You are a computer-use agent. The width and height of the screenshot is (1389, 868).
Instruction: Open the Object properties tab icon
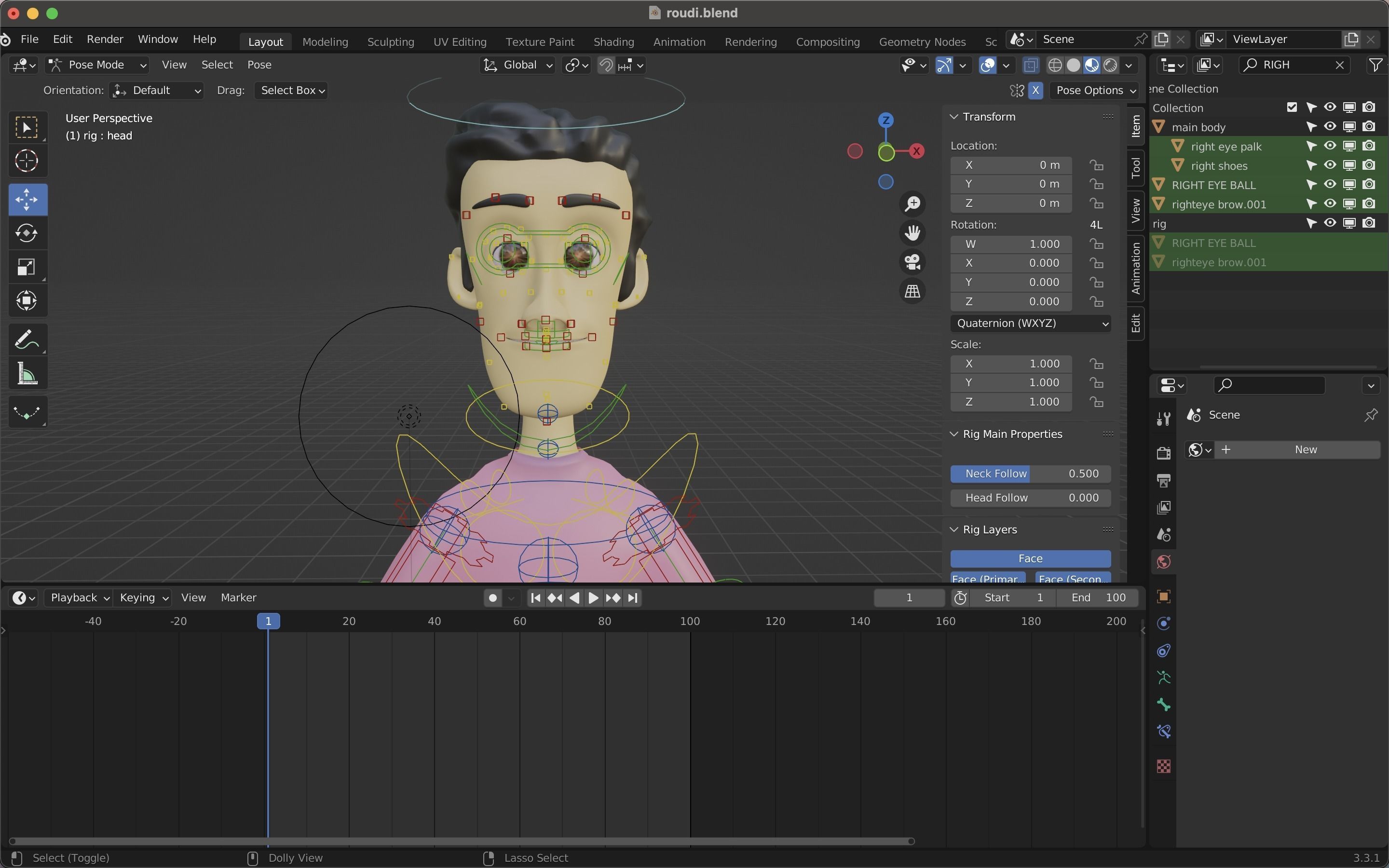tap(1163, 597)
